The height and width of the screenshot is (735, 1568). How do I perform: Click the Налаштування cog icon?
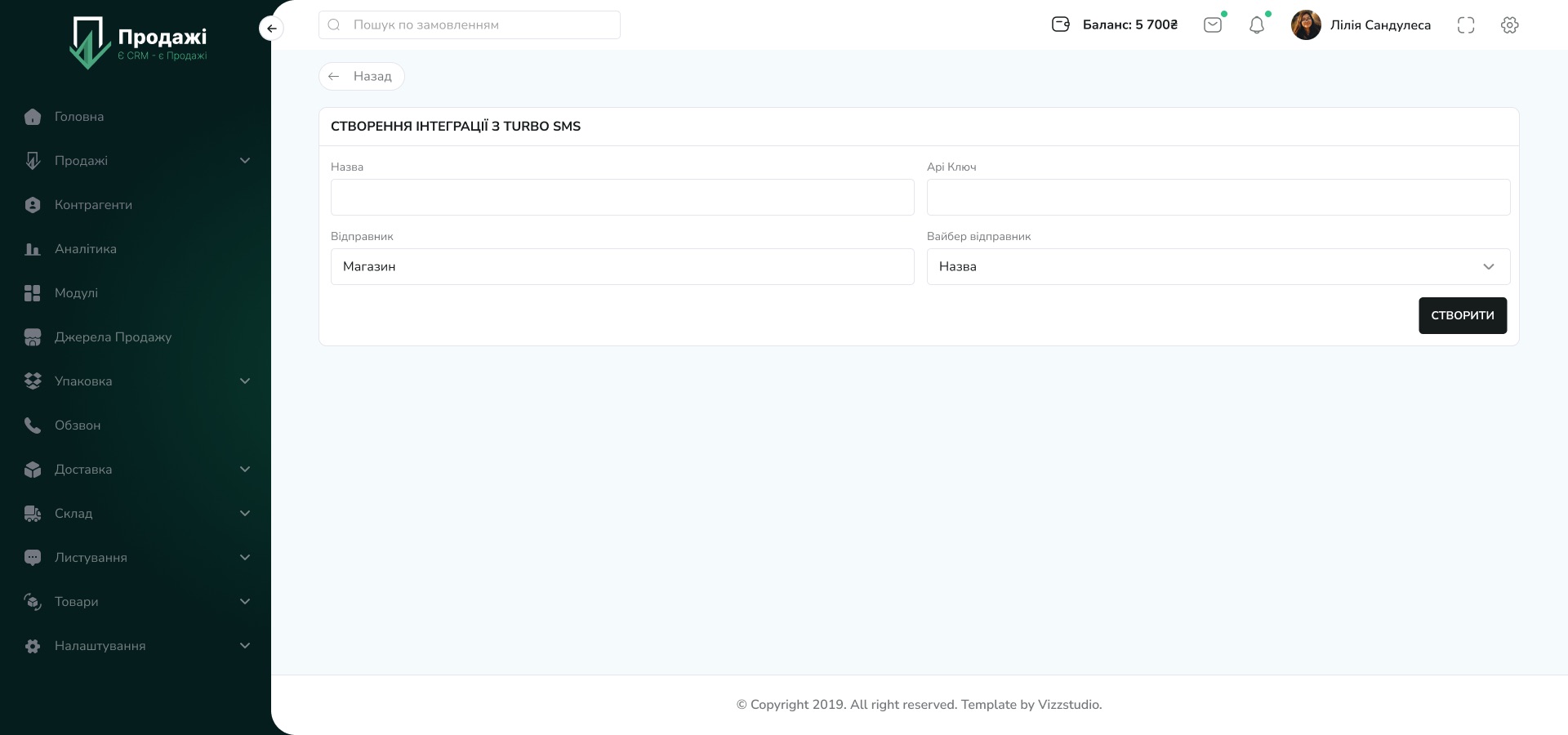point(33,646)
